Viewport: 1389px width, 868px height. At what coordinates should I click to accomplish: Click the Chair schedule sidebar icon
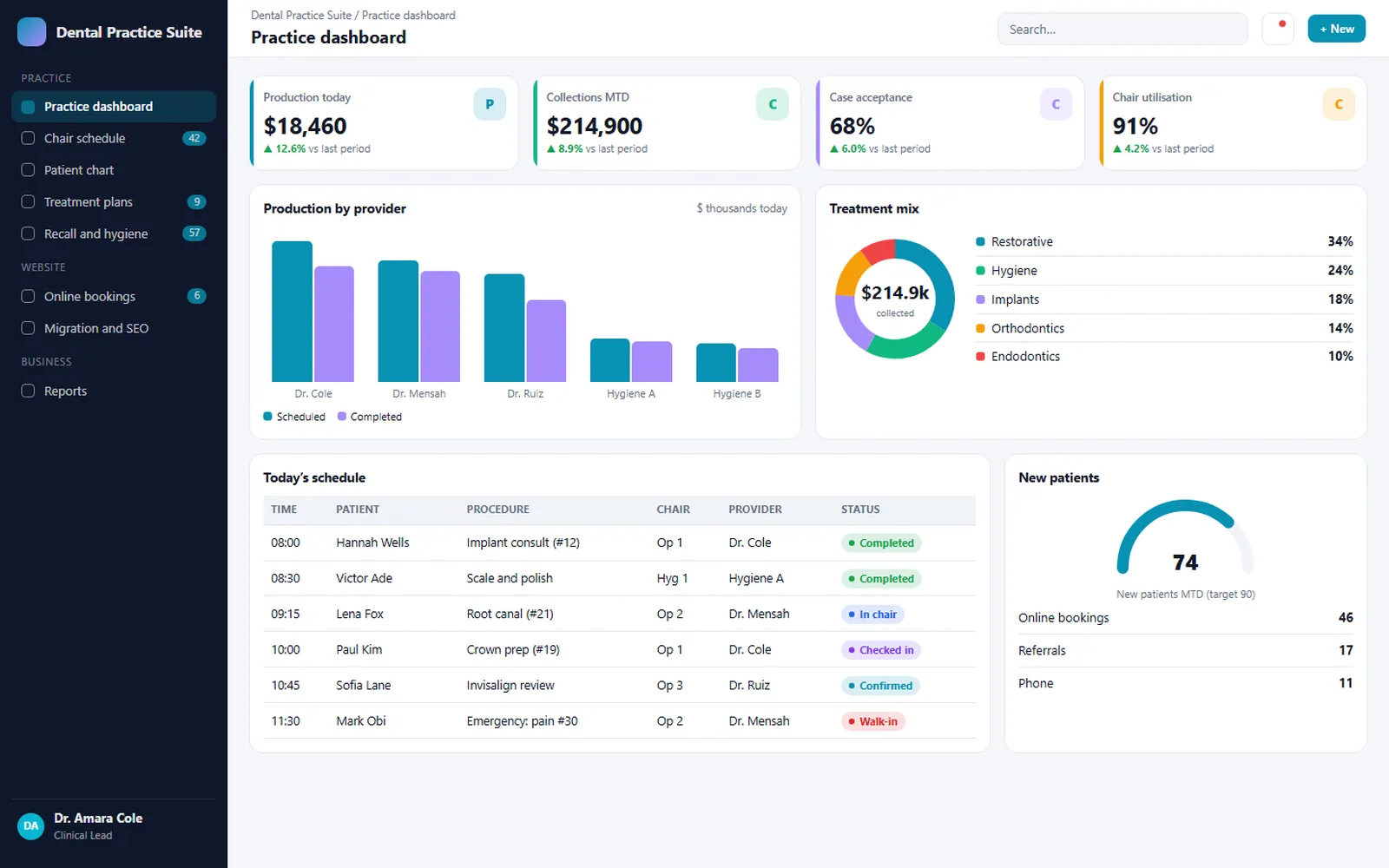pyautogui.click(x=28, y=138)
